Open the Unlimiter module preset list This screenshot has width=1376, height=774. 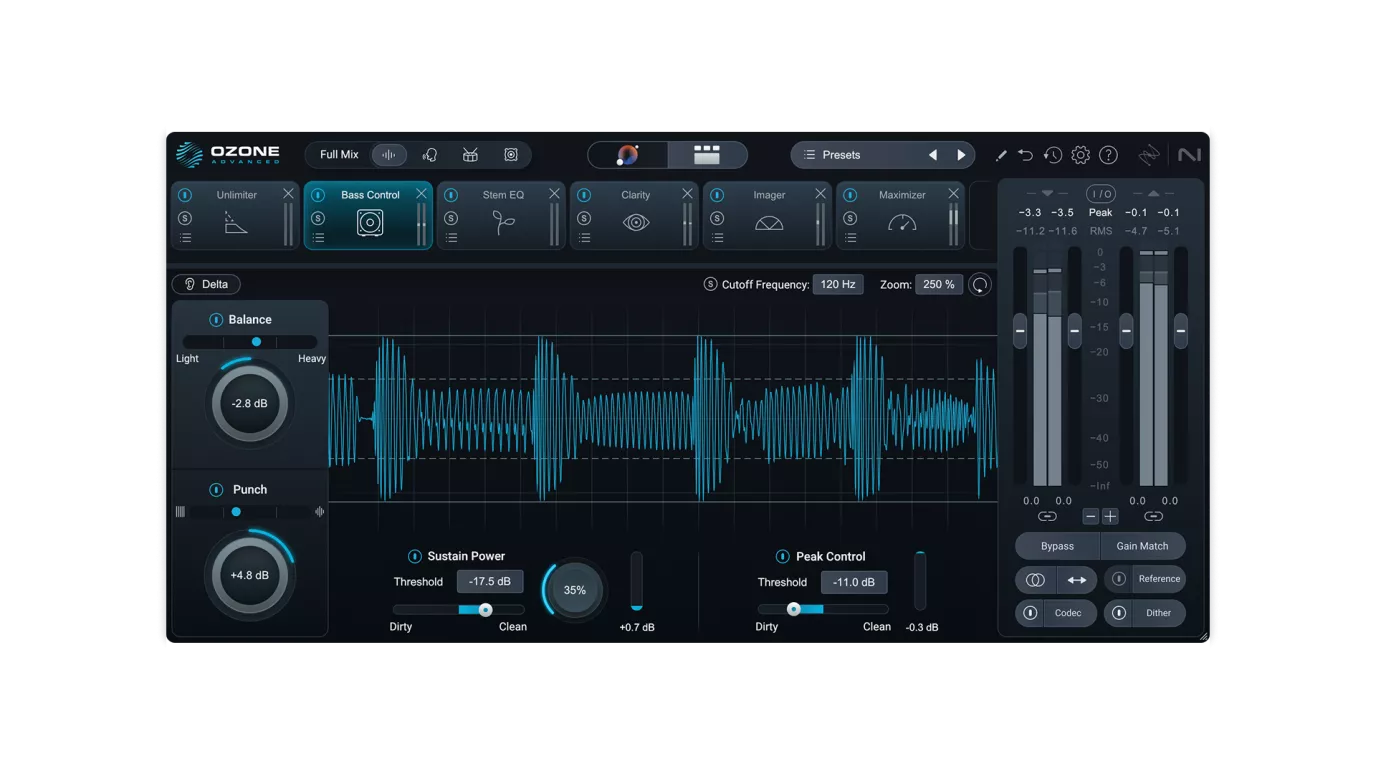click(x=185, y=238)
